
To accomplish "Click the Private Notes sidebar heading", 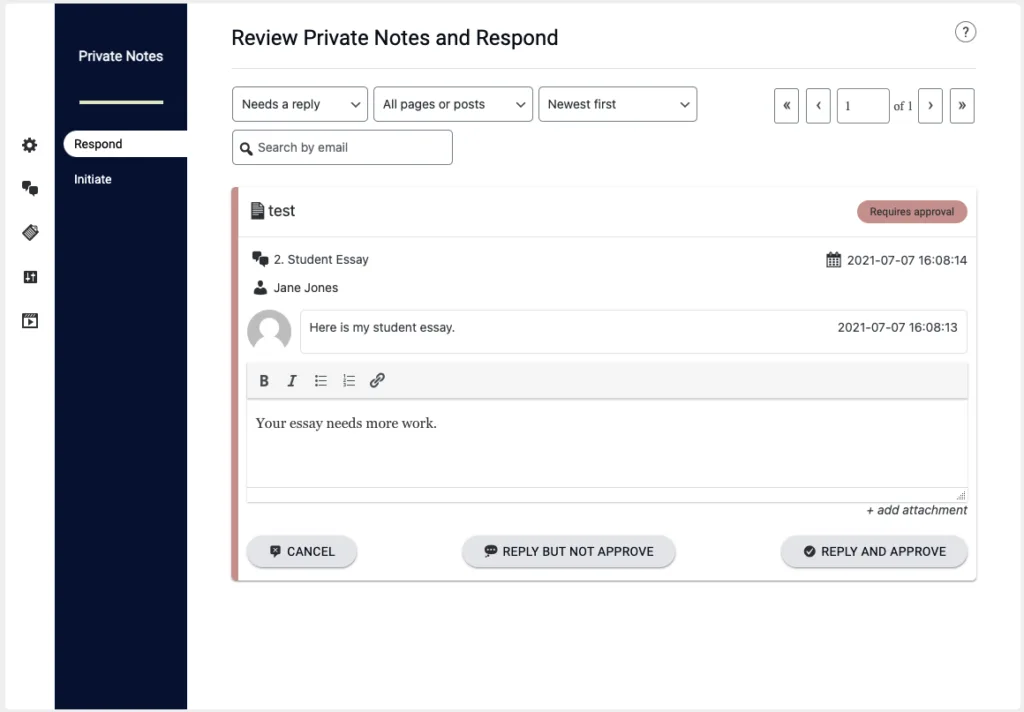I will click(x=121, y=56).
